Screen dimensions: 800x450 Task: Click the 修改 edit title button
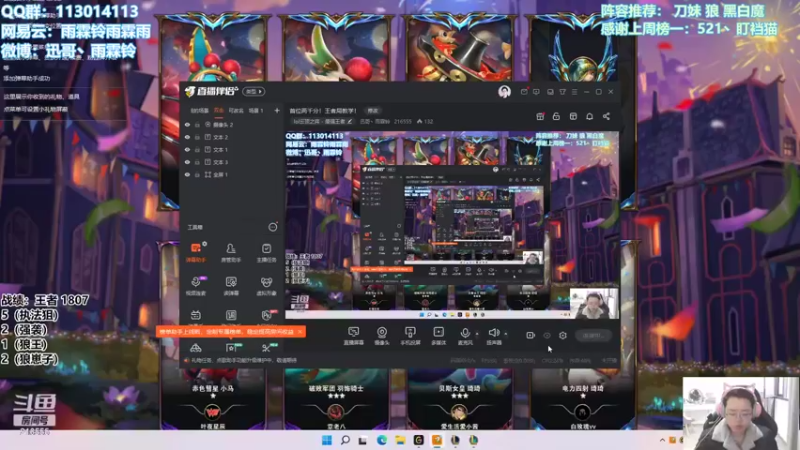373,110
